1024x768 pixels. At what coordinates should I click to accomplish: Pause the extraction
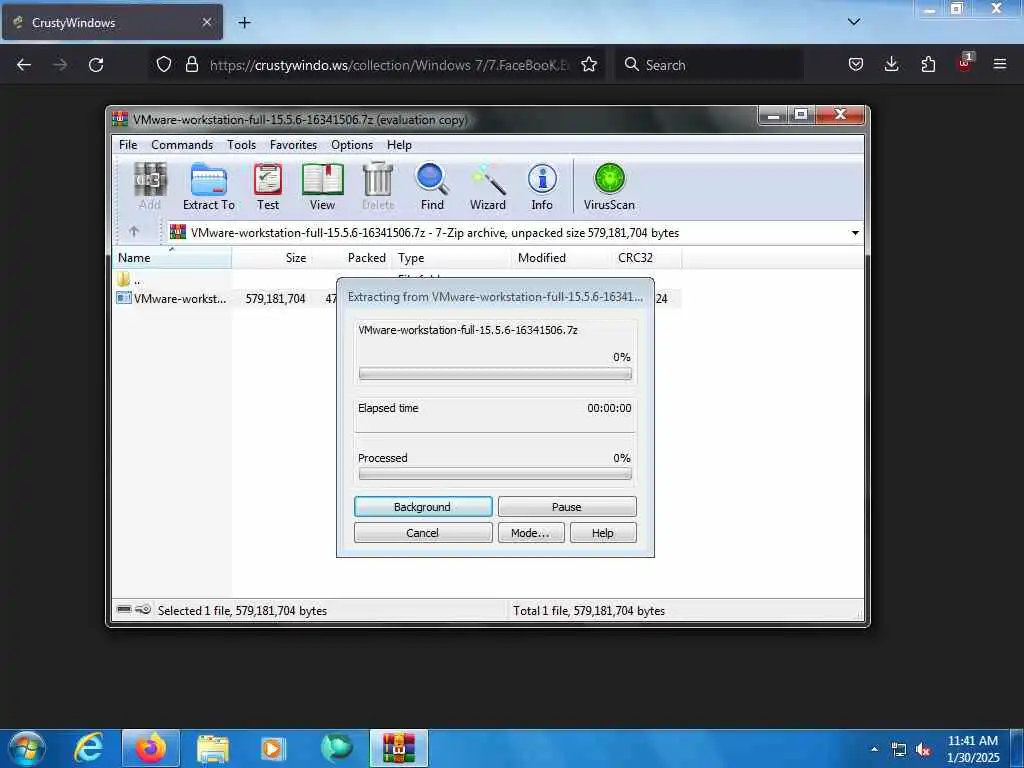[x=567, y=507]
